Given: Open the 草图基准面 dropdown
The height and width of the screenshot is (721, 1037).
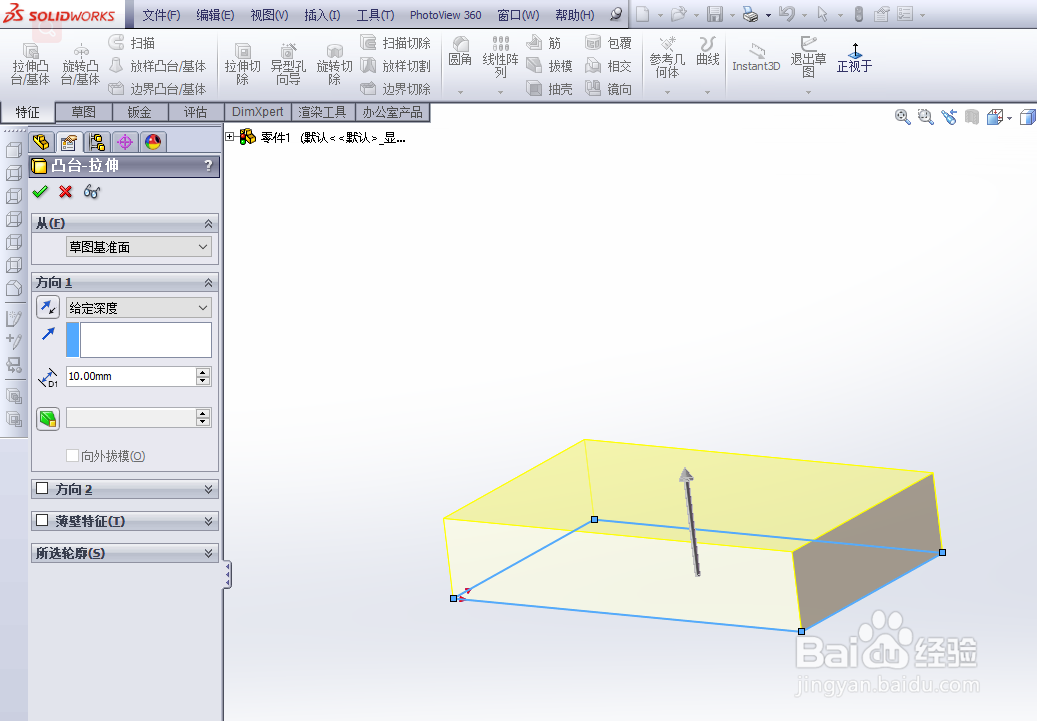Looking at the screenshot, I should pos(138,246).
